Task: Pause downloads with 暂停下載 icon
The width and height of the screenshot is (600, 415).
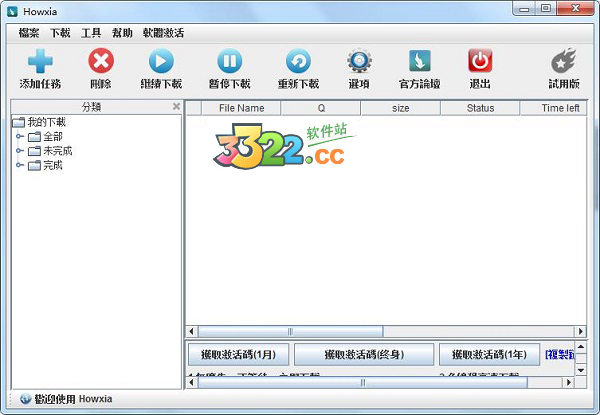Action: click(x=230, y=61)
